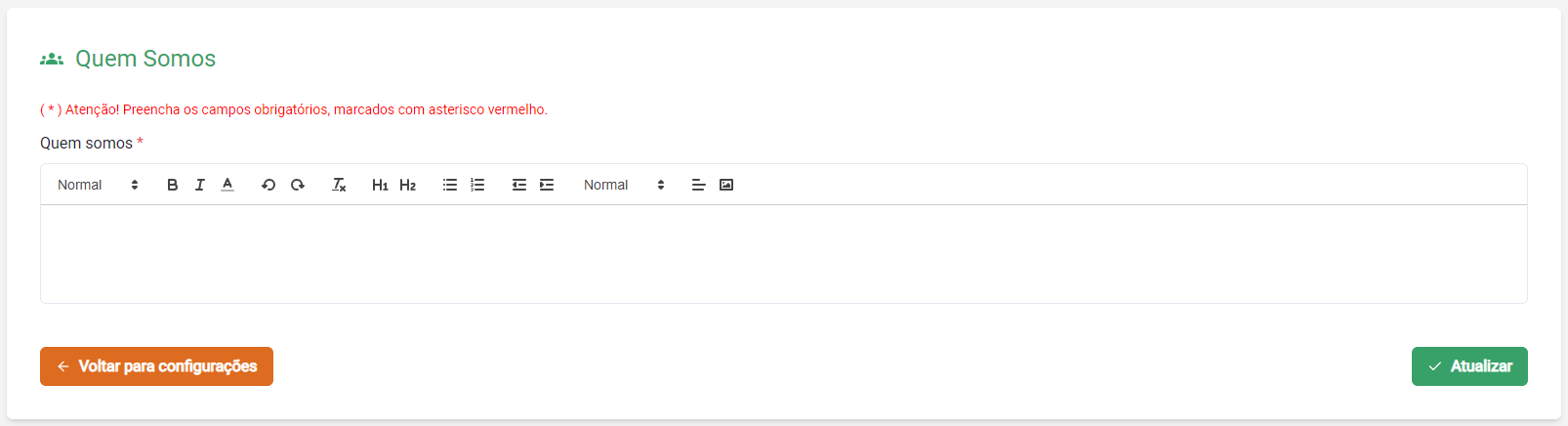Click the Quem Somos people icon

pyautogui.click(x=52, y=60)
